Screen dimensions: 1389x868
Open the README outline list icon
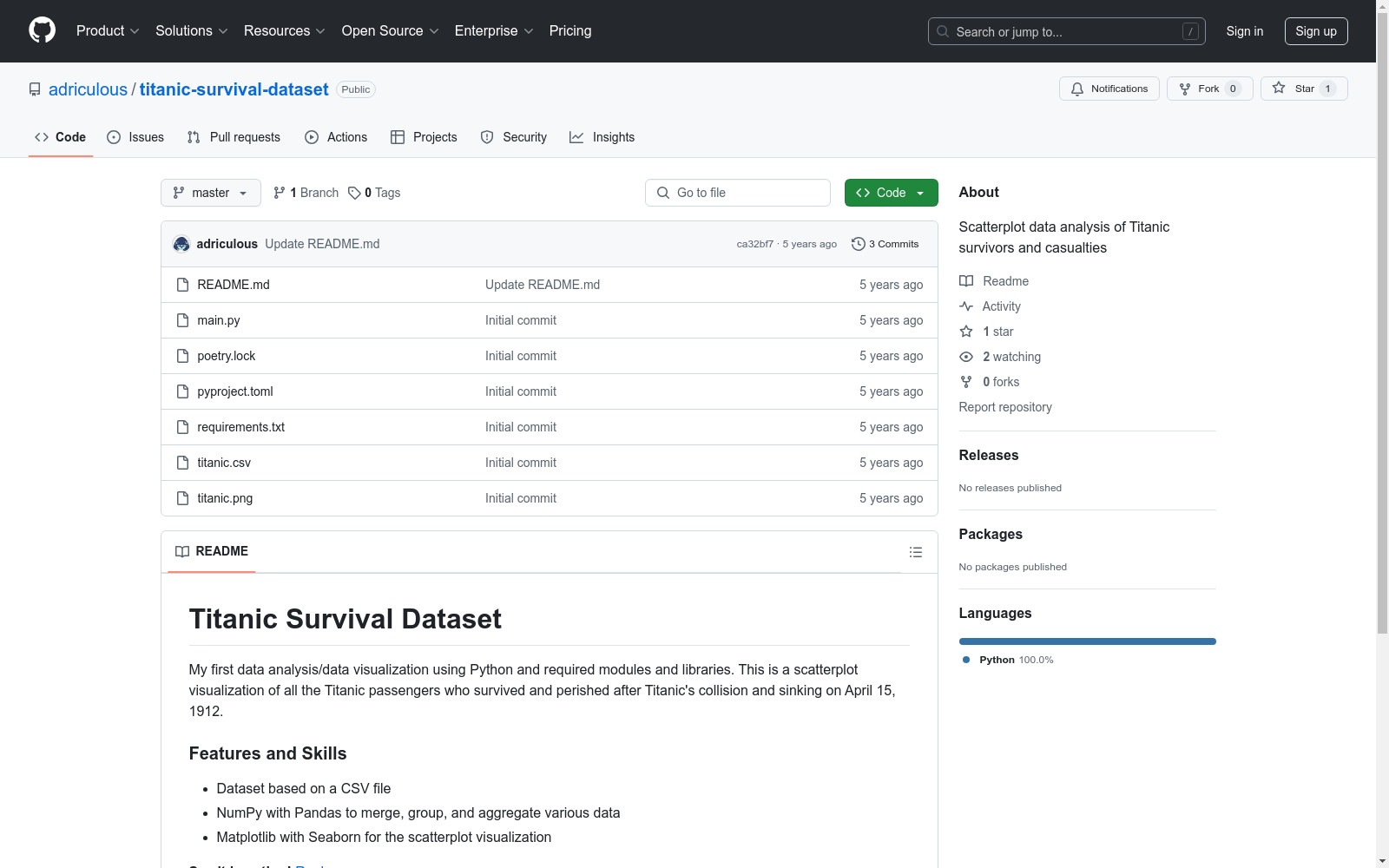915,552
